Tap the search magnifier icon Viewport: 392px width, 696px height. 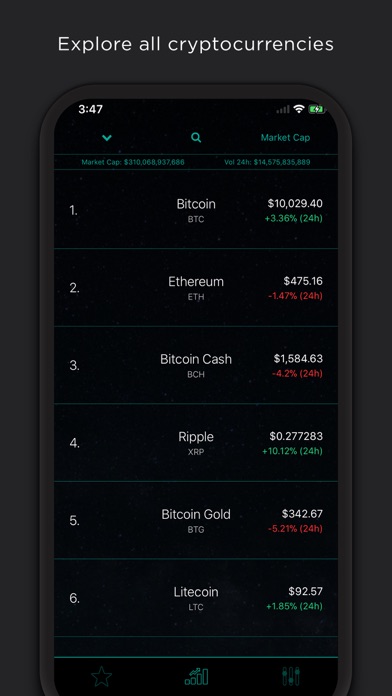(196, 138)
